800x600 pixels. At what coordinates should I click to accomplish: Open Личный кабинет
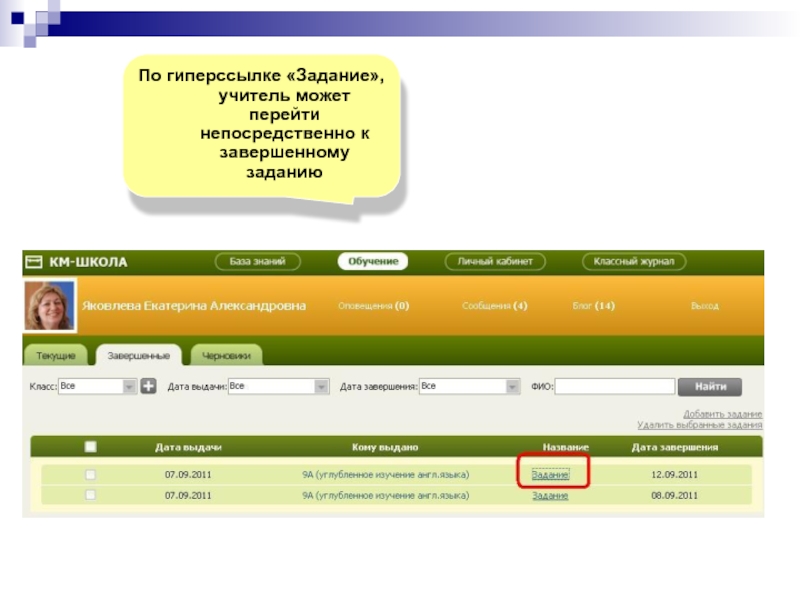pyautogui.click(x=495, y=261)
